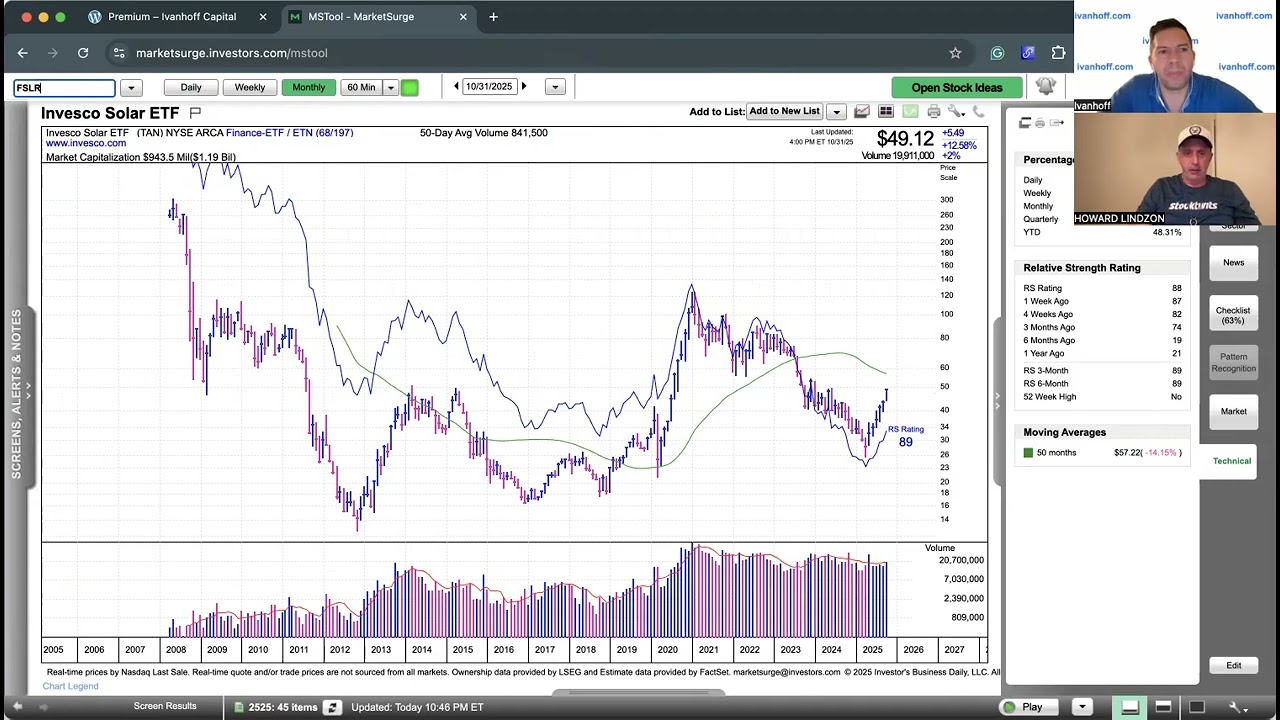Click the date field showing 10/31/2025
Screen dimensions: 1280x720
(x=489, y=87)
